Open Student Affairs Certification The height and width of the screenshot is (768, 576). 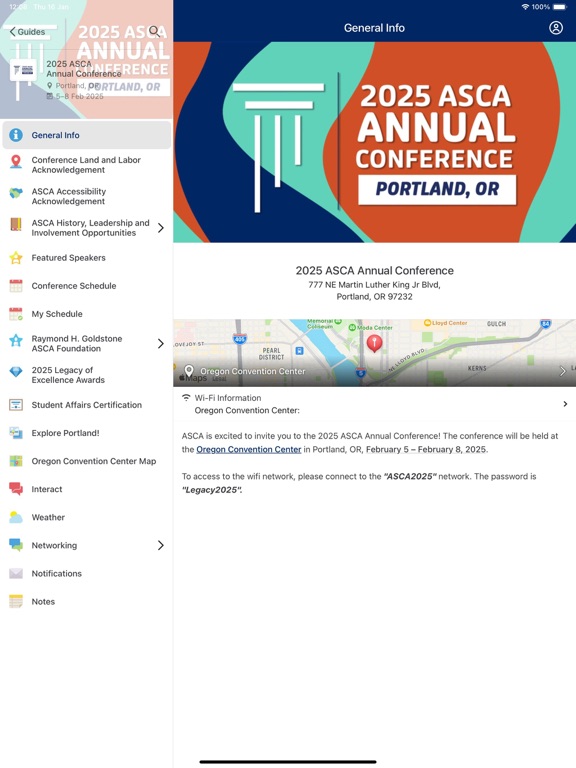pos(87,405)
